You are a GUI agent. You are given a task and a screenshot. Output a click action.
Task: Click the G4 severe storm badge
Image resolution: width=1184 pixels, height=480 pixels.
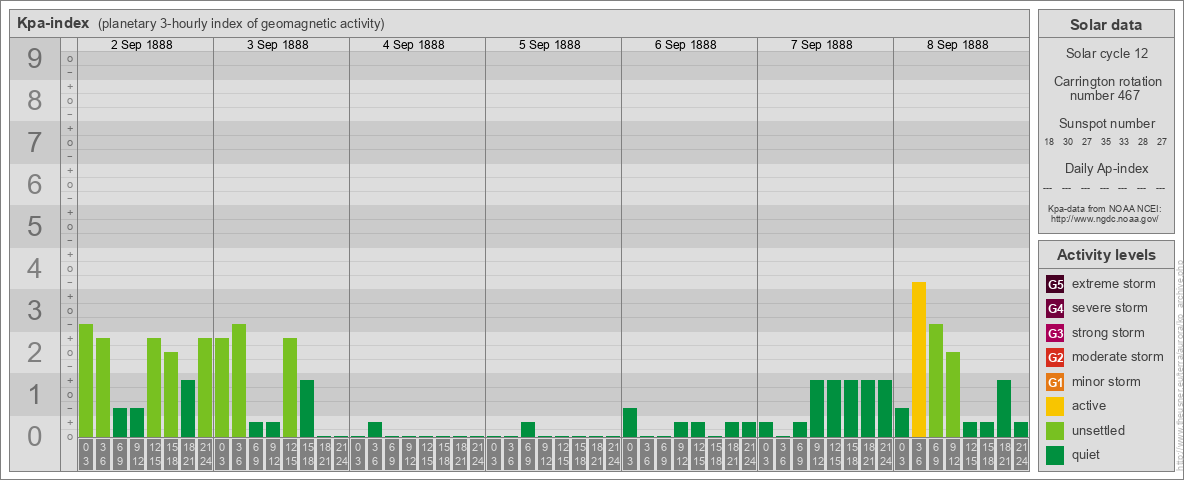(x=1056, y=308)
